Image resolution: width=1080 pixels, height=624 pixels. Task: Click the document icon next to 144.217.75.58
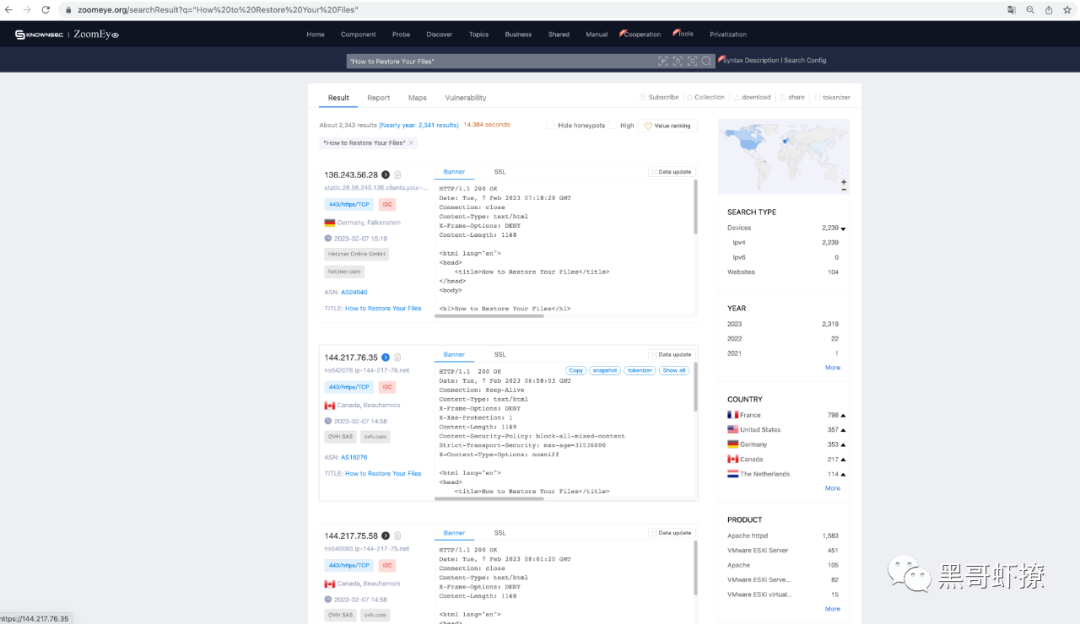[397, 536]
